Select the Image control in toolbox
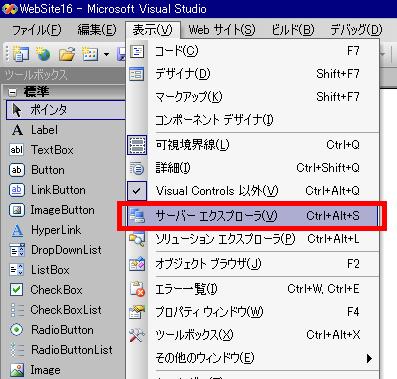The width and height of the screenshot is (397, 379). 66,370
